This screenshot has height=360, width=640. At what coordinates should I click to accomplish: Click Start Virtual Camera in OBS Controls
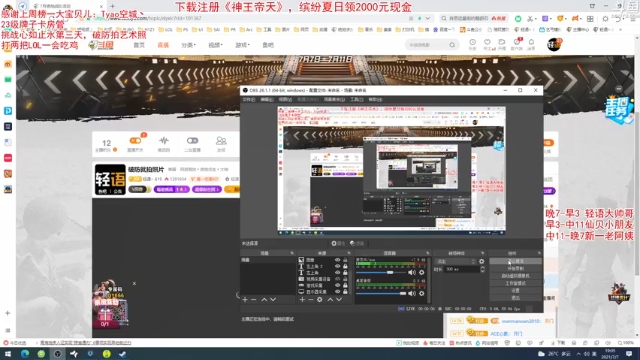(x=516, y=276)
